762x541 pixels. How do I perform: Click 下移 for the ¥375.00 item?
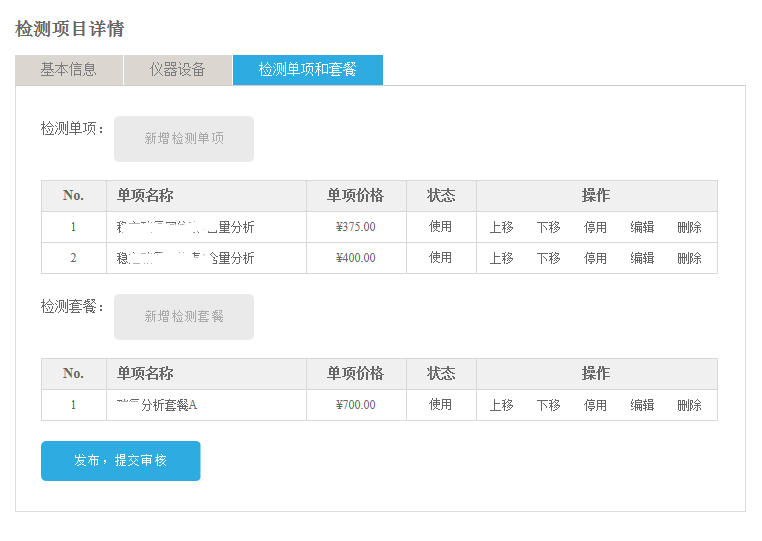(548, 227)
